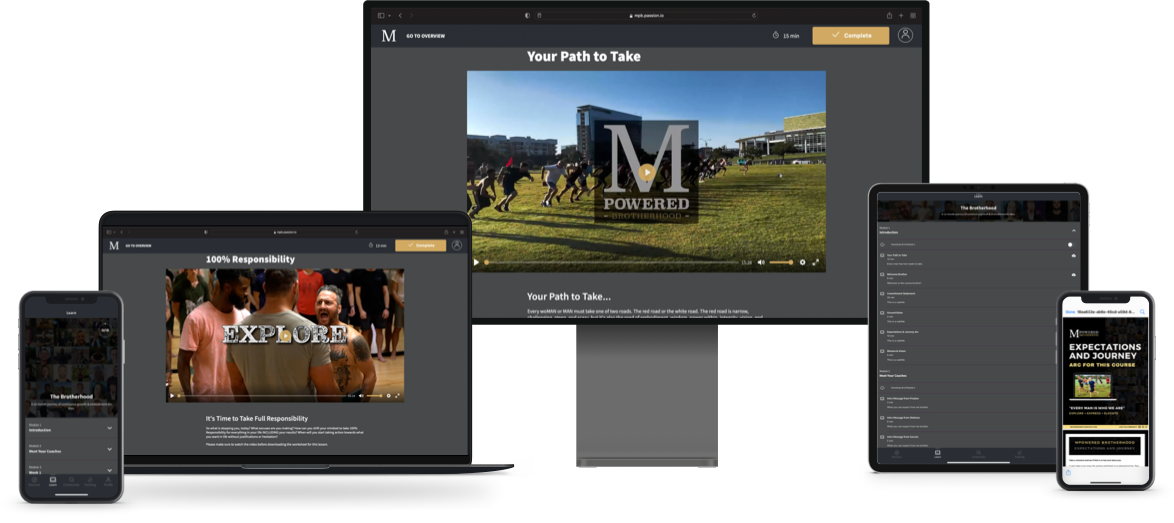Play the EXPLORE video on the laptop
Image resolution: width=1174 pixels, height=523 pixels.
point(285,336)
